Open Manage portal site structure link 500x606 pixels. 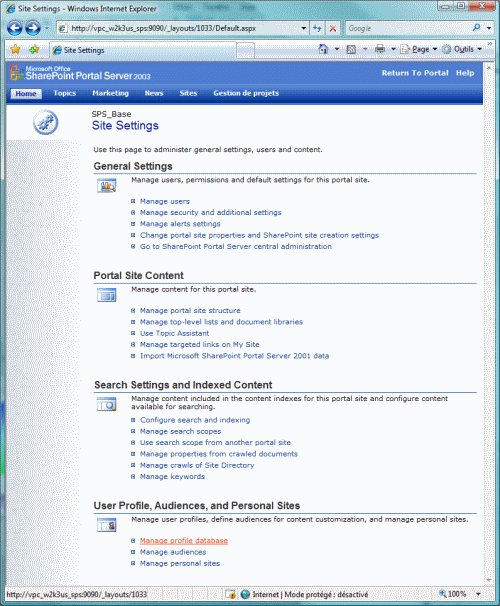click(190, 310)
